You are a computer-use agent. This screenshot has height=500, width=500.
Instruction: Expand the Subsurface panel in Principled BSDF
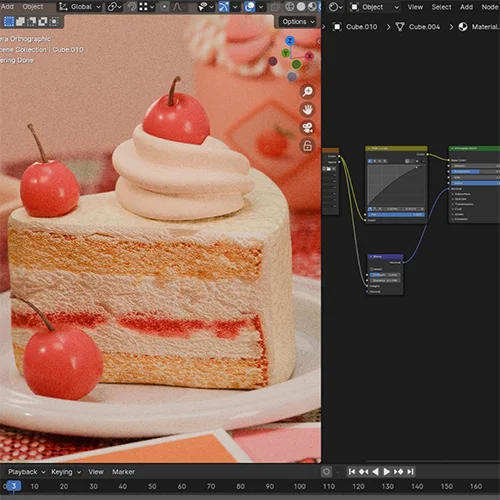462,194
